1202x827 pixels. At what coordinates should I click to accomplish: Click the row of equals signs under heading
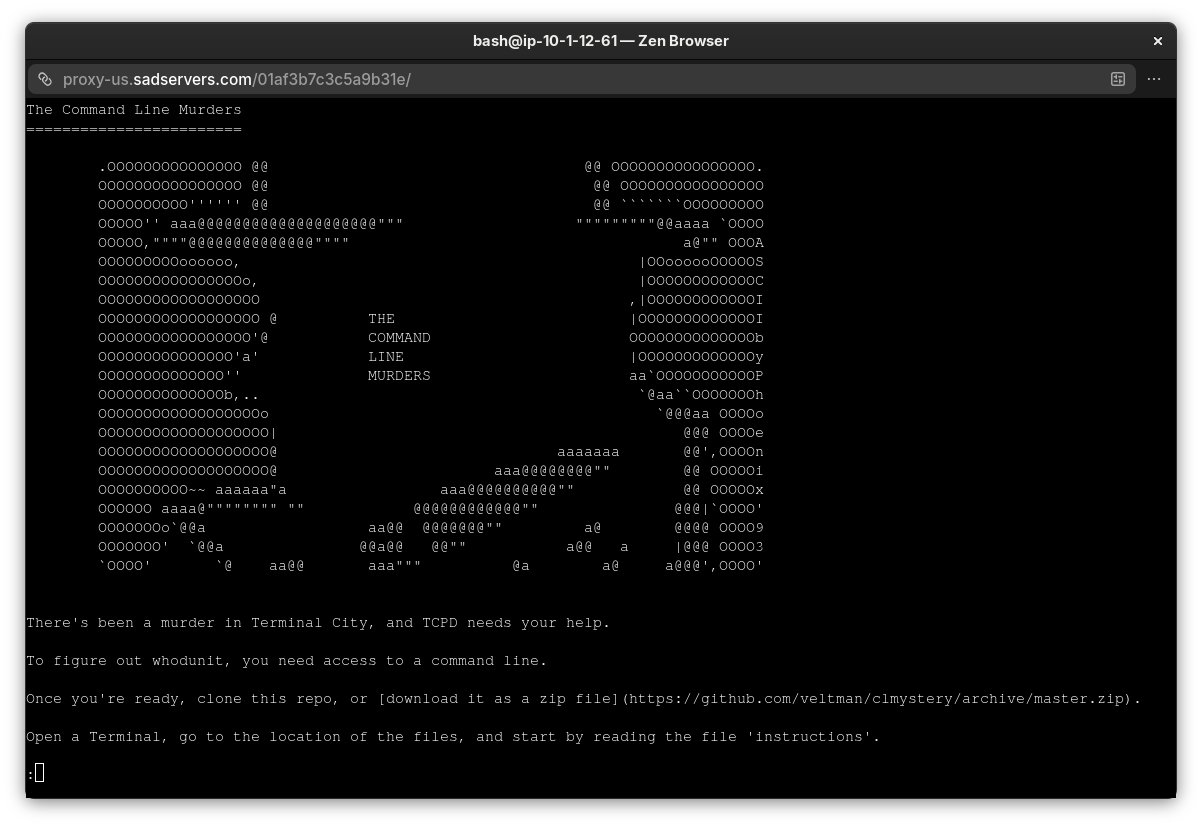(x=133, y=129)
